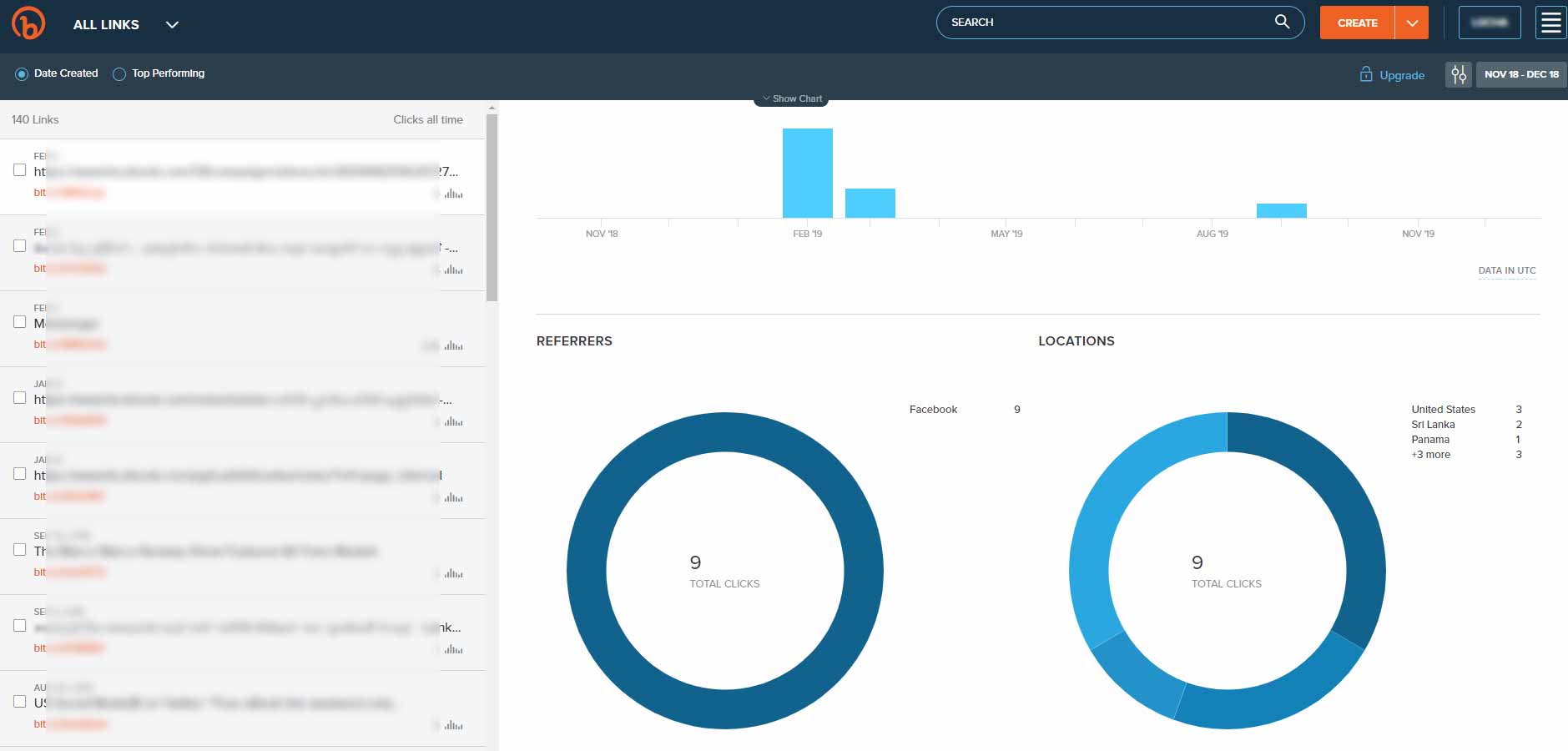Screen dimensions: 1568x751
Task: Click the Upgrade link
Action: (1401, 75)
